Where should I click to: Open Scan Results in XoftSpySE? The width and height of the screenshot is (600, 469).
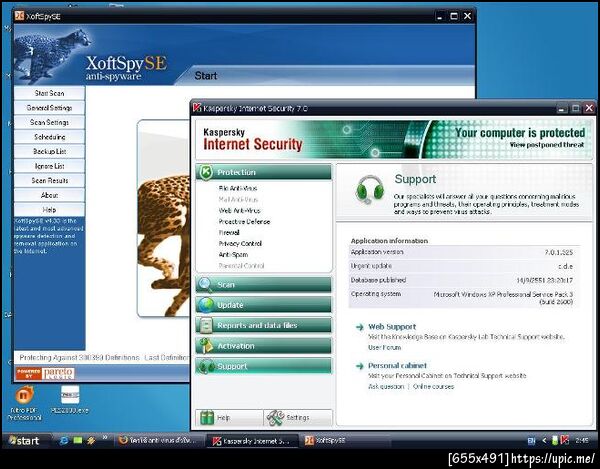49,181
